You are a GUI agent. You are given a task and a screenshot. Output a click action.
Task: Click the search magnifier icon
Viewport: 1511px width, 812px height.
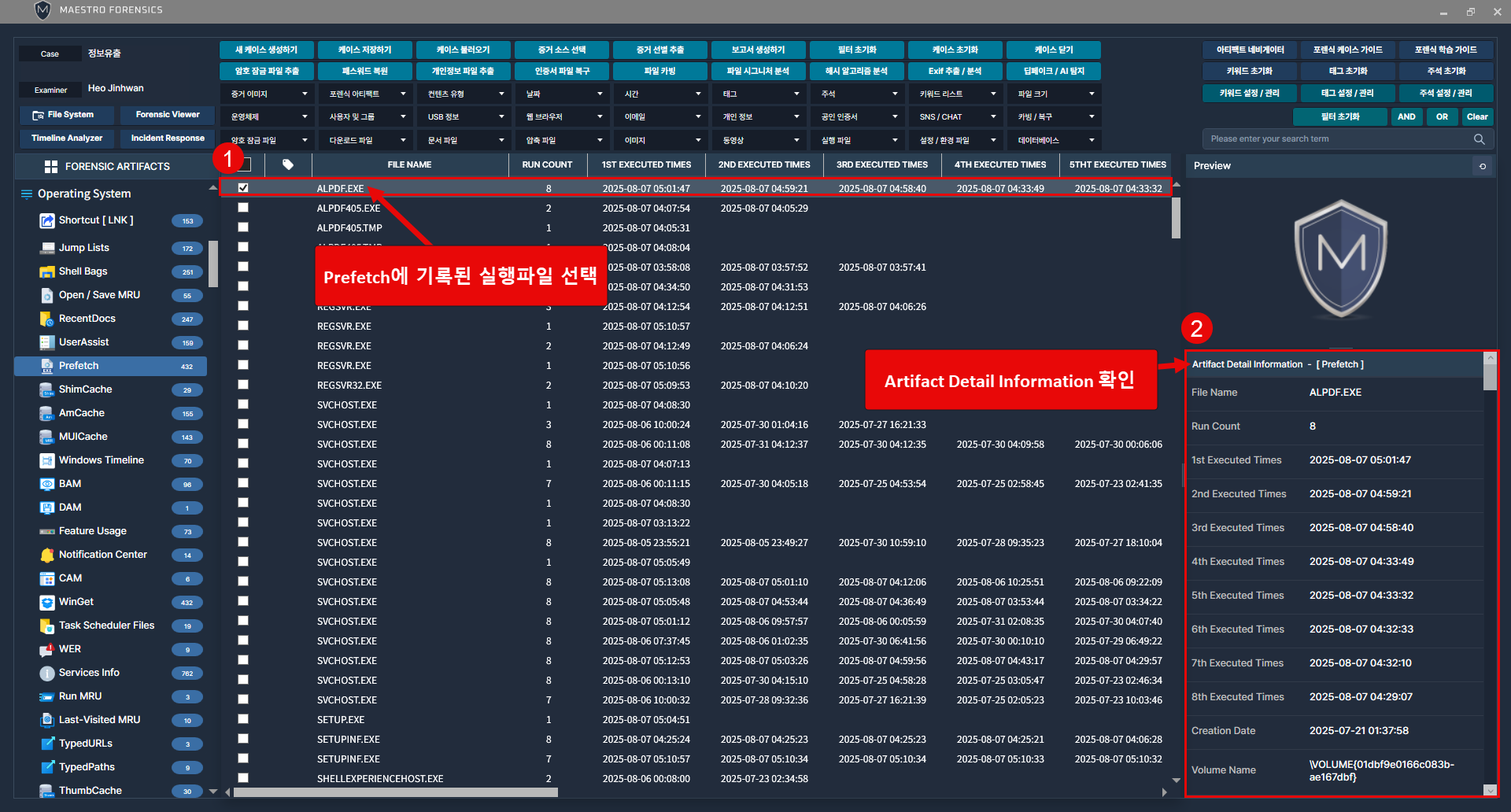pos(1479,139)
